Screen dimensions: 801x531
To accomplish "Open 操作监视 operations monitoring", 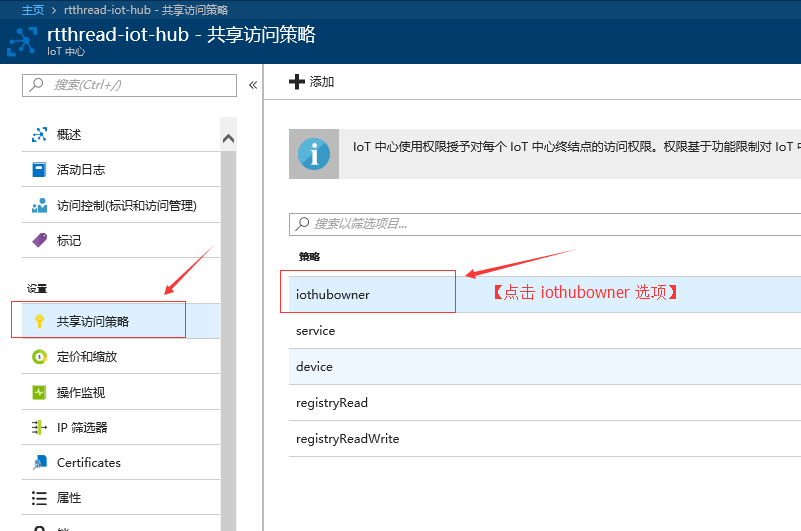I will pos(121,392).
